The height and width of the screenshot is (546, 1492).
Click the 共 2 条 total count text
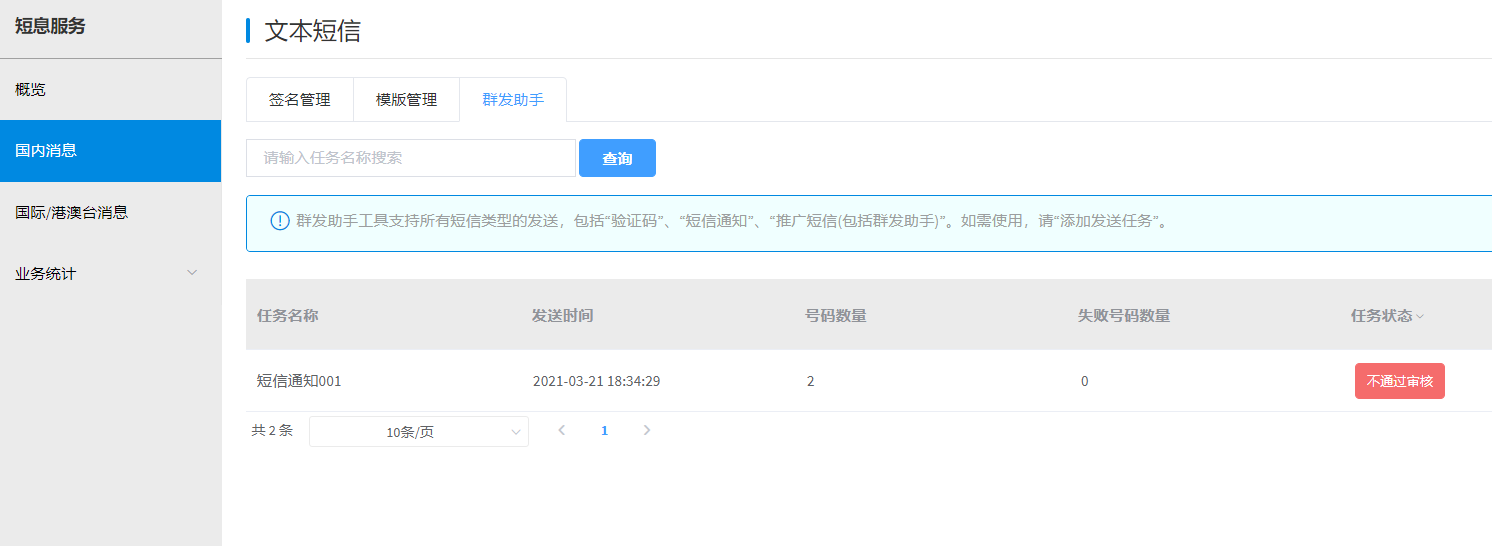(x=272, y=431)
